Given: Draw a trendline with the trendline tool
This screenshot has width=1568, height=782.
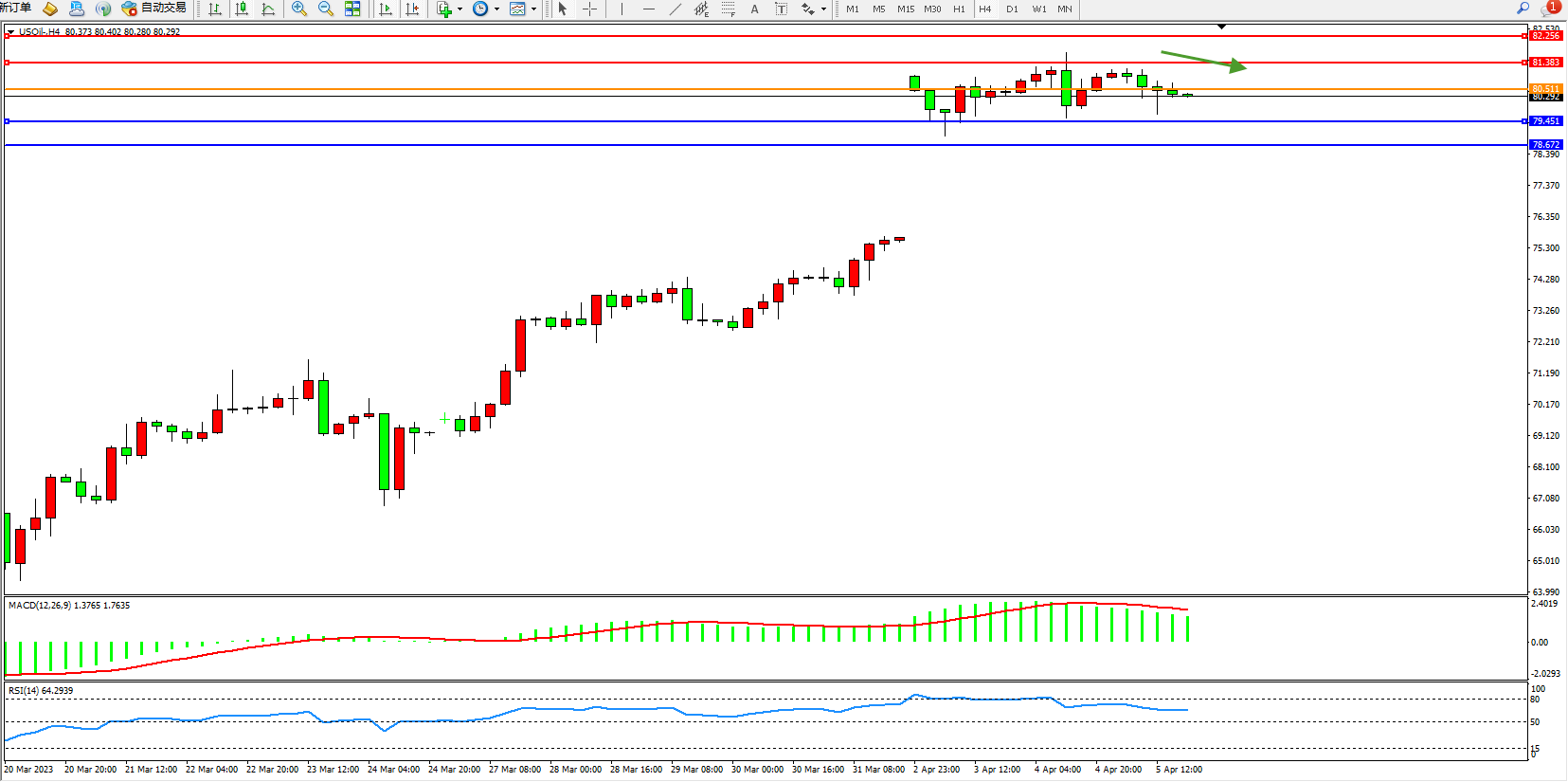Looking at the screenshot, I should click(x=675, y=9).
